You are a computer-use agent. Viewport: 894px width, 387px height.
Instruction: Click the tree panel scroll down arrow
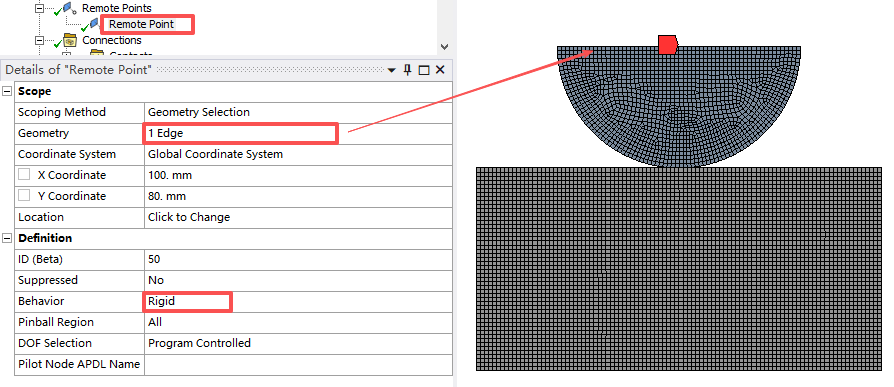point(445,47)
